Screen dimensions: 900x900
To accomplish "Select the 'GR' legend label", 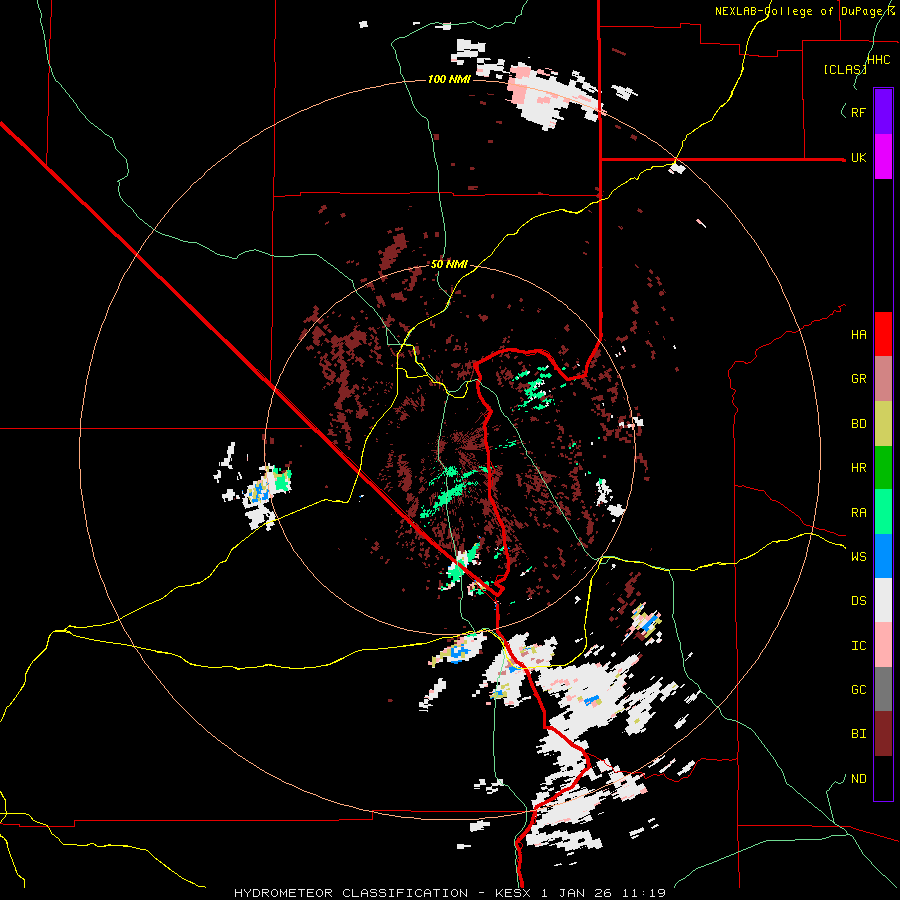I will pos(858,379).
